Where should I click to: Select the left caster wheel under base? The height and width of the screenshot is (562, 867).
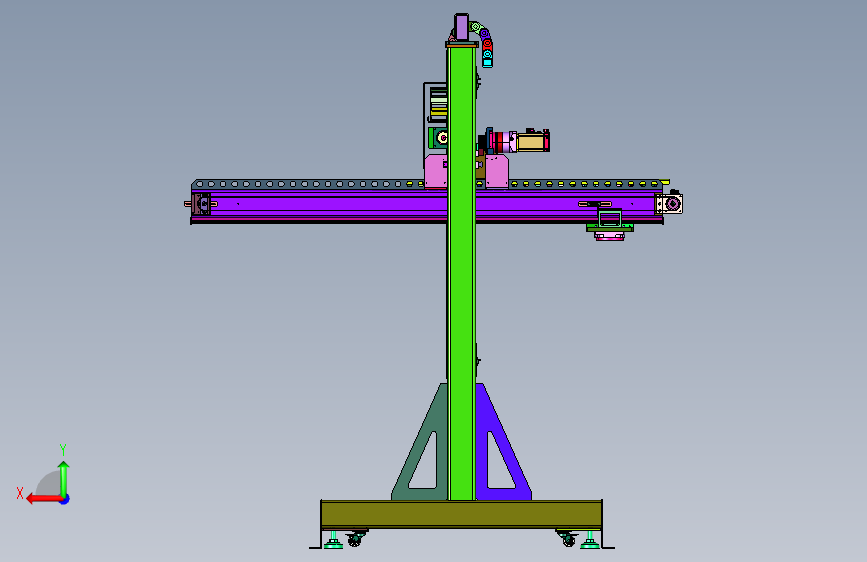pyautogui.click(x=355, y=539)
